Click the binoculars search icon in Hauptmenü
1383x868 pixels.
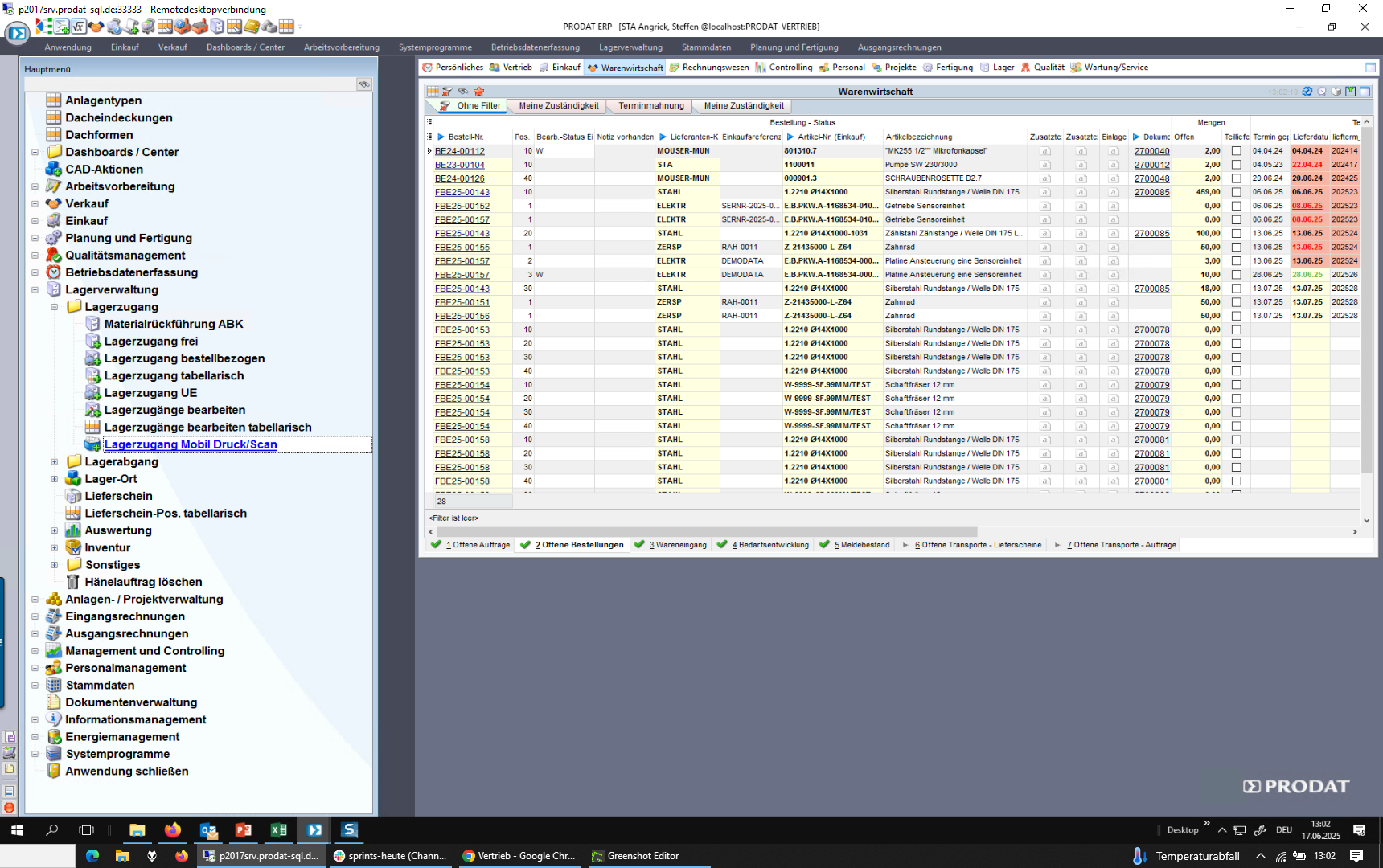click(364, 84)
